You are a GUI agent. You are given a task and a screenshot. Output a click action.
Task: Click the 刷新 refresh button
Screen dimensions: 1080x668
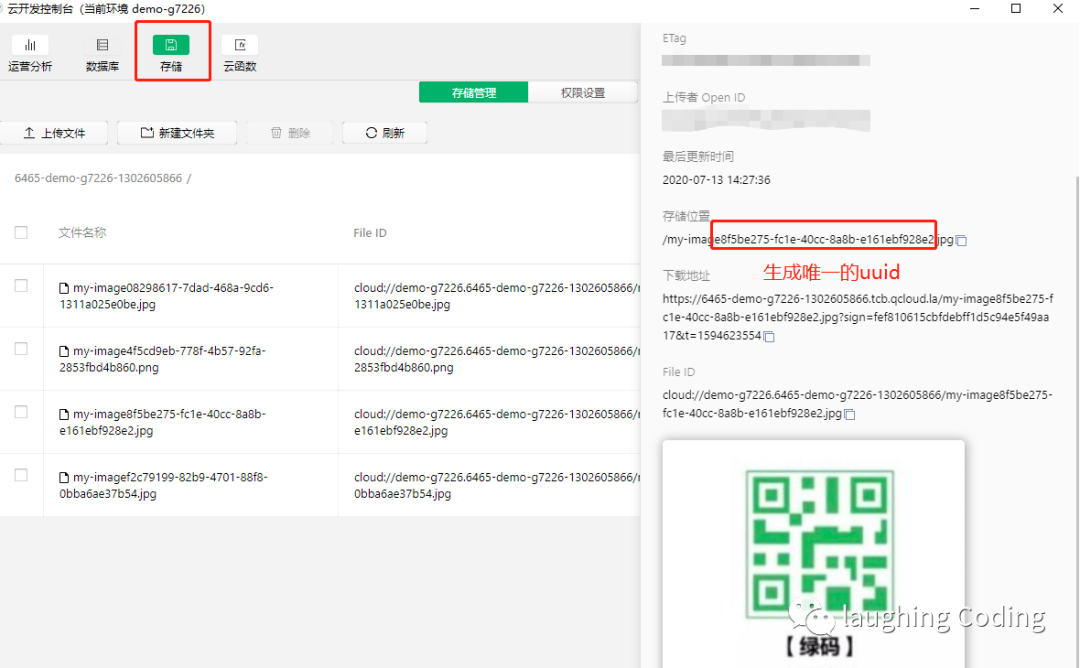(x=384, y=133)
